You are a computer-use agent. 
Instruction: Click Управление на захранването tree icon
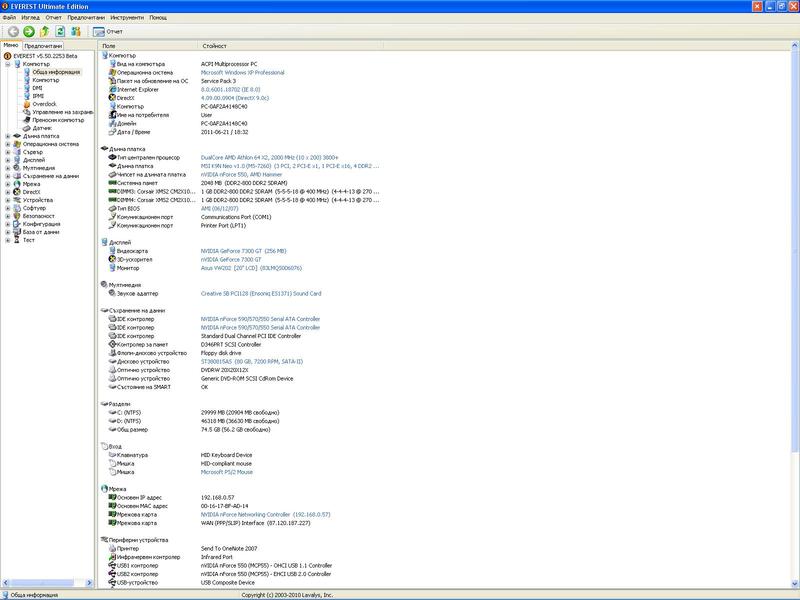(27, 112)
